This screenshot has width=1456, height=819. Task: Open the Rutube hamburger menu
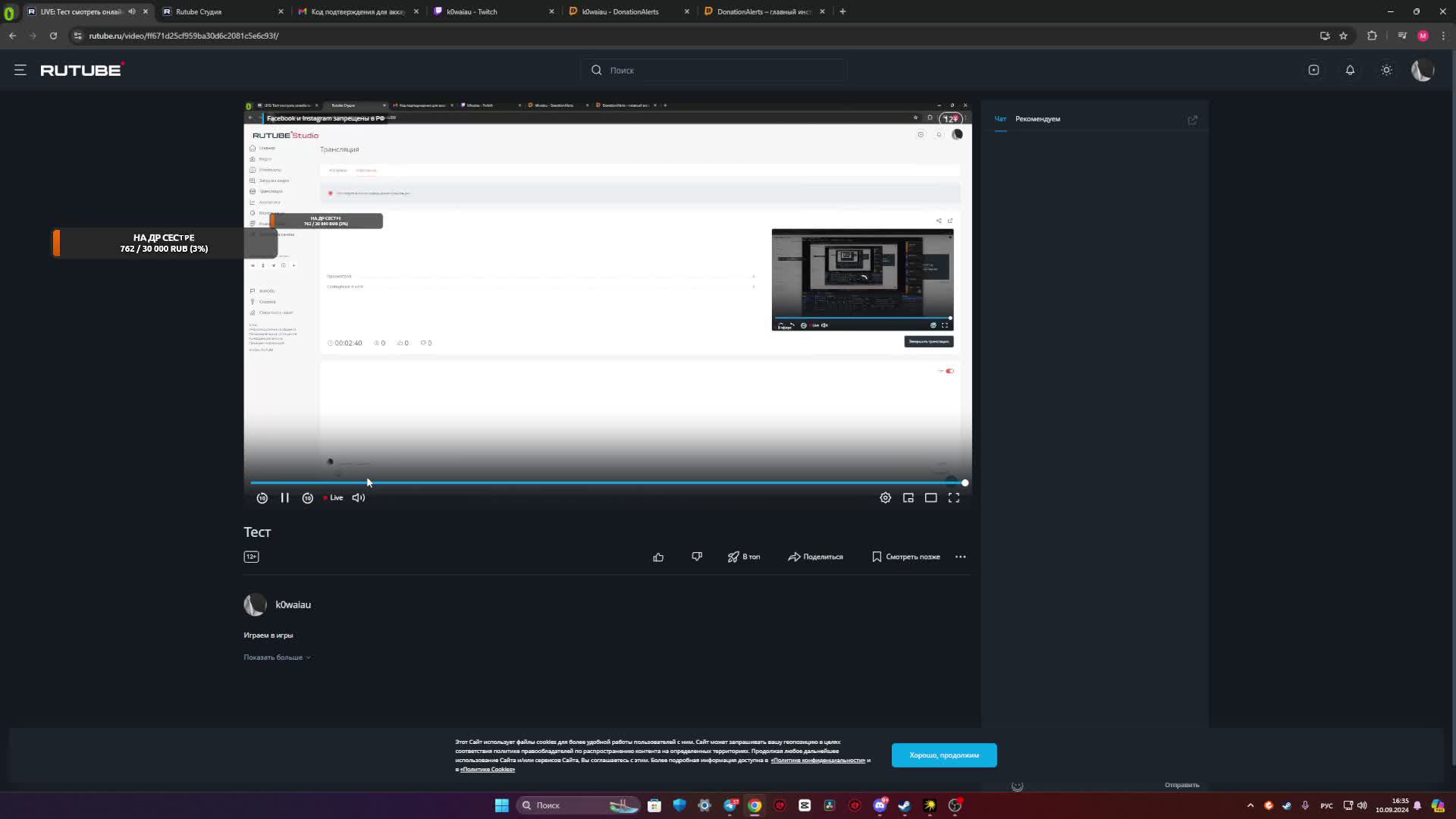(x=20, y=70)
